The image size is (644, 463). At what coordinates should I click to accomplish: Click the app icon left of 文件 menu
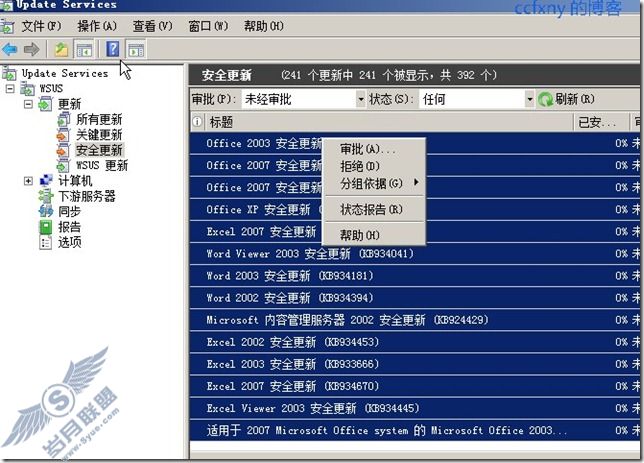7,27
